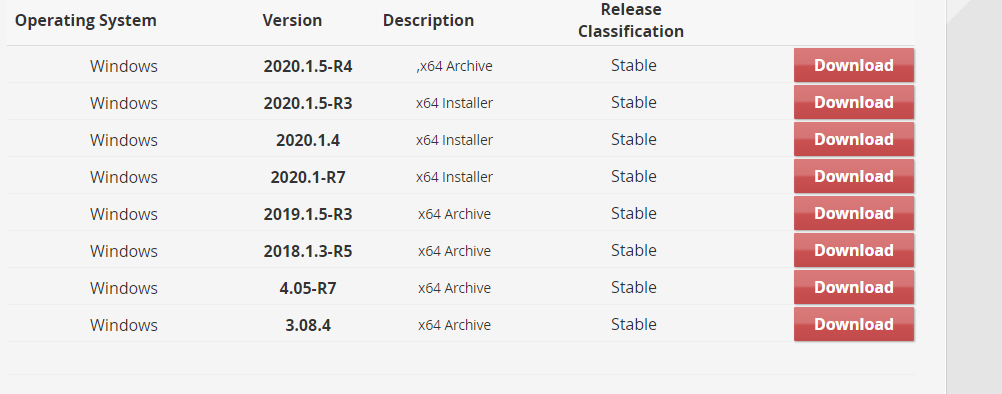Click Stable classification in 2019.1.5-R3 row
Viewport: 1002px width, 394px height.
pos(633,213)
